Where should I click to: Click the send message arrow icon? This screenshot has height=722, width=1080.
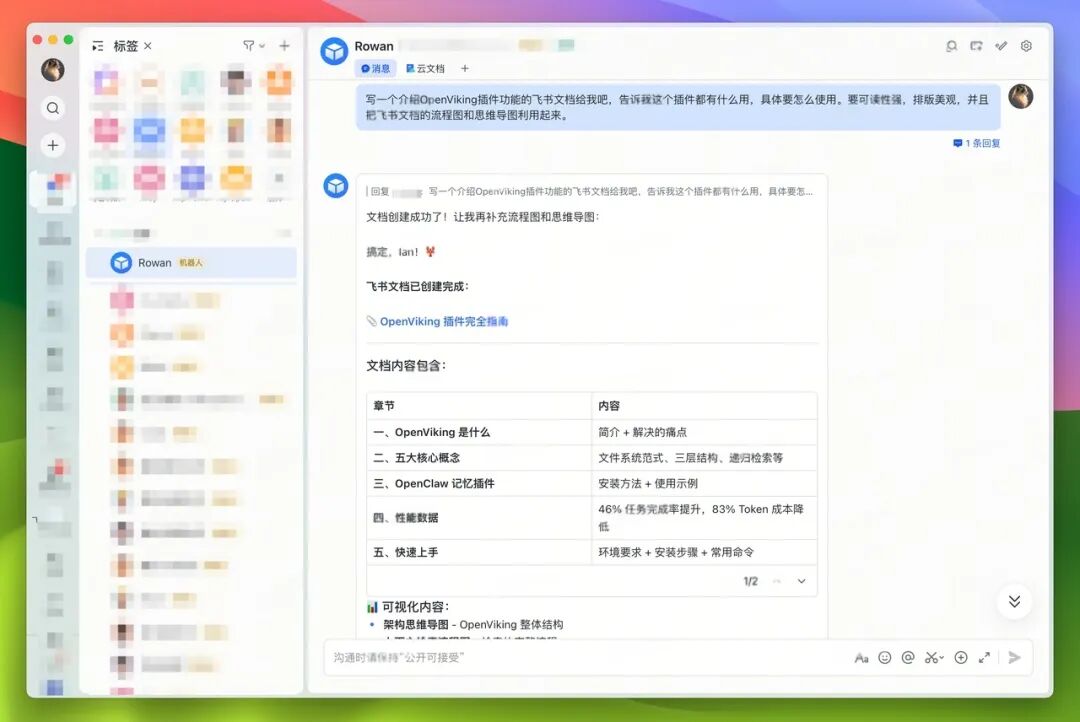(1015, 658)
